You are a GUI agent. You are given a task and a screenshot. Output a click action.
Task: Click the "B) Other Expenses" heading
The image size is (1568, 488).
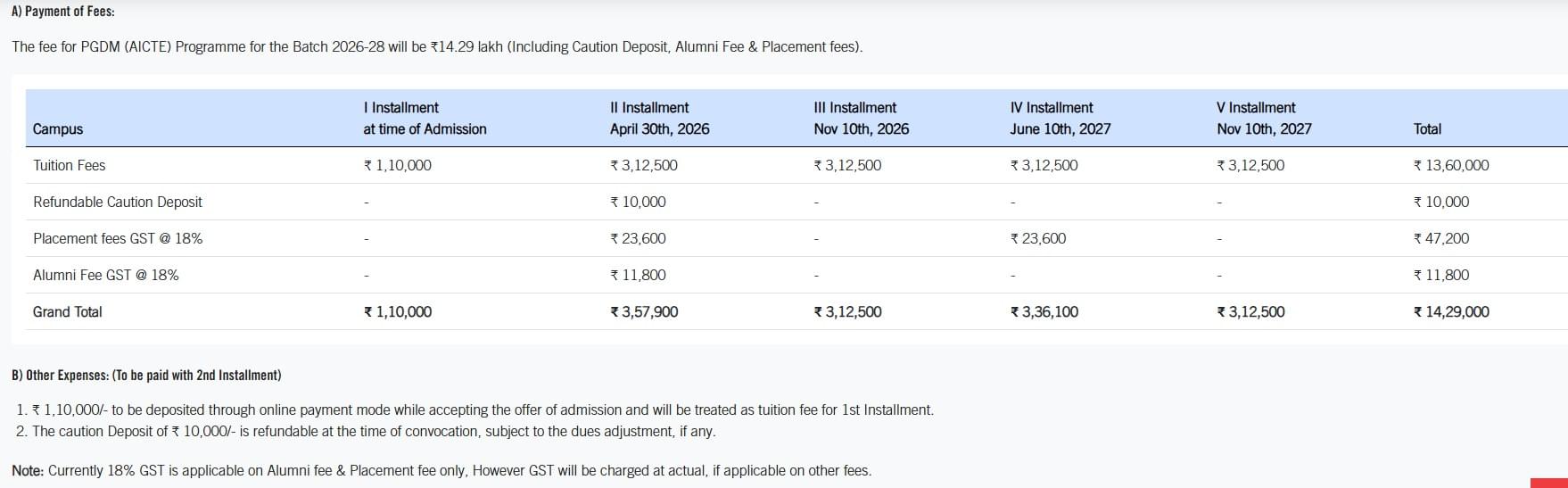146,375
